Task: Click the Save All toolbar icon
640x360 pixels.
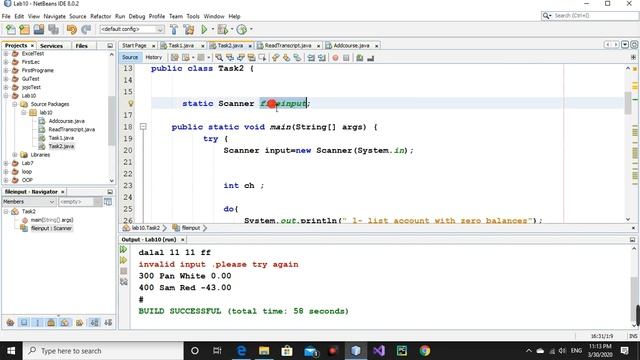Action: coord(53,29)
